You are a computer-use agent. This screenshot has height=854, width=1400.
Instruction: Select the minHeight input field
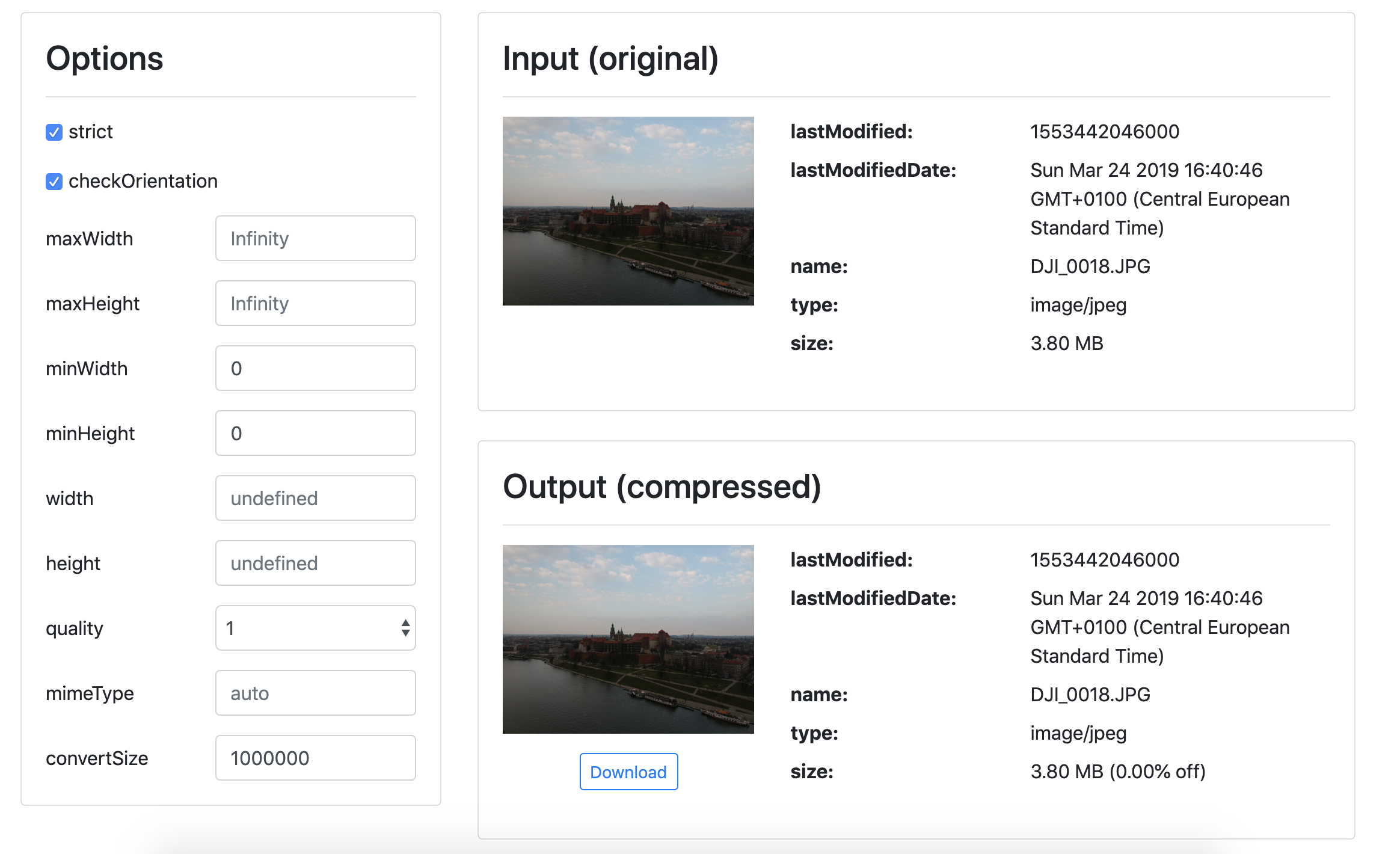(315, 432)
